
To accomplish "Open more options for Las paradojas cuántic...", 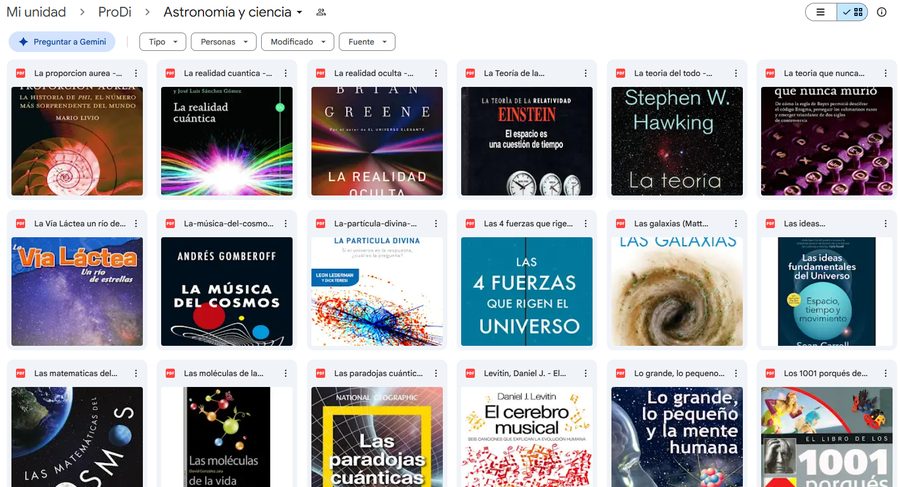I will [436, 373].
